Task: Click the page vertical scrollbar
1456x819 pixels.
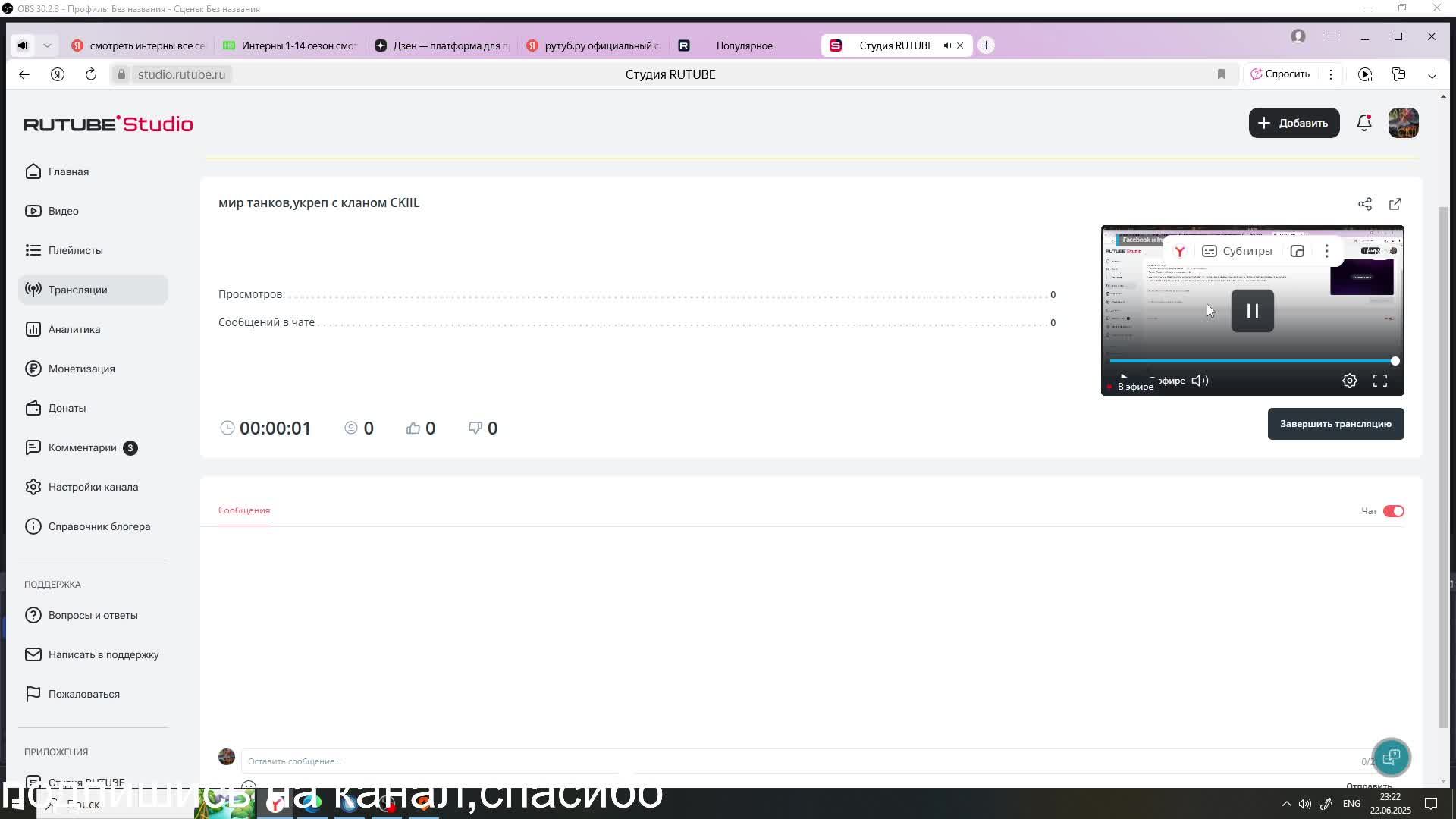Action: [x=1443, y=466]
